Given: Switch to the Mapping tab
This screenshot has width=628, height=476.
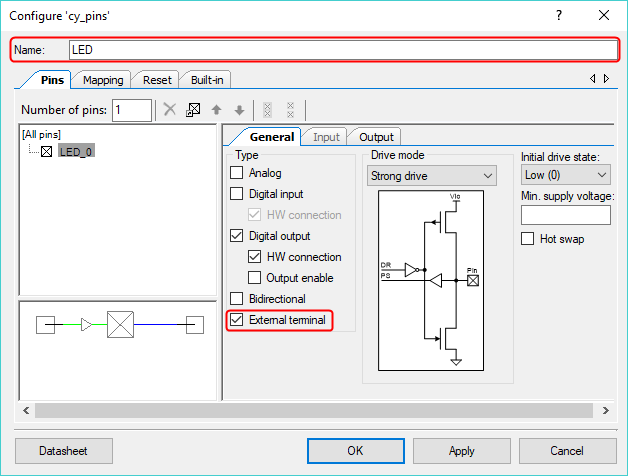Looking at the screenshot, I should (103, 80).
